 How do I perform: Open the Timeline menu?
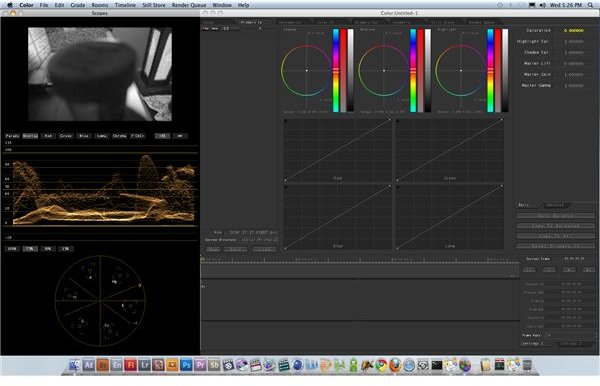pyautogui.click(x=125, y=5)
